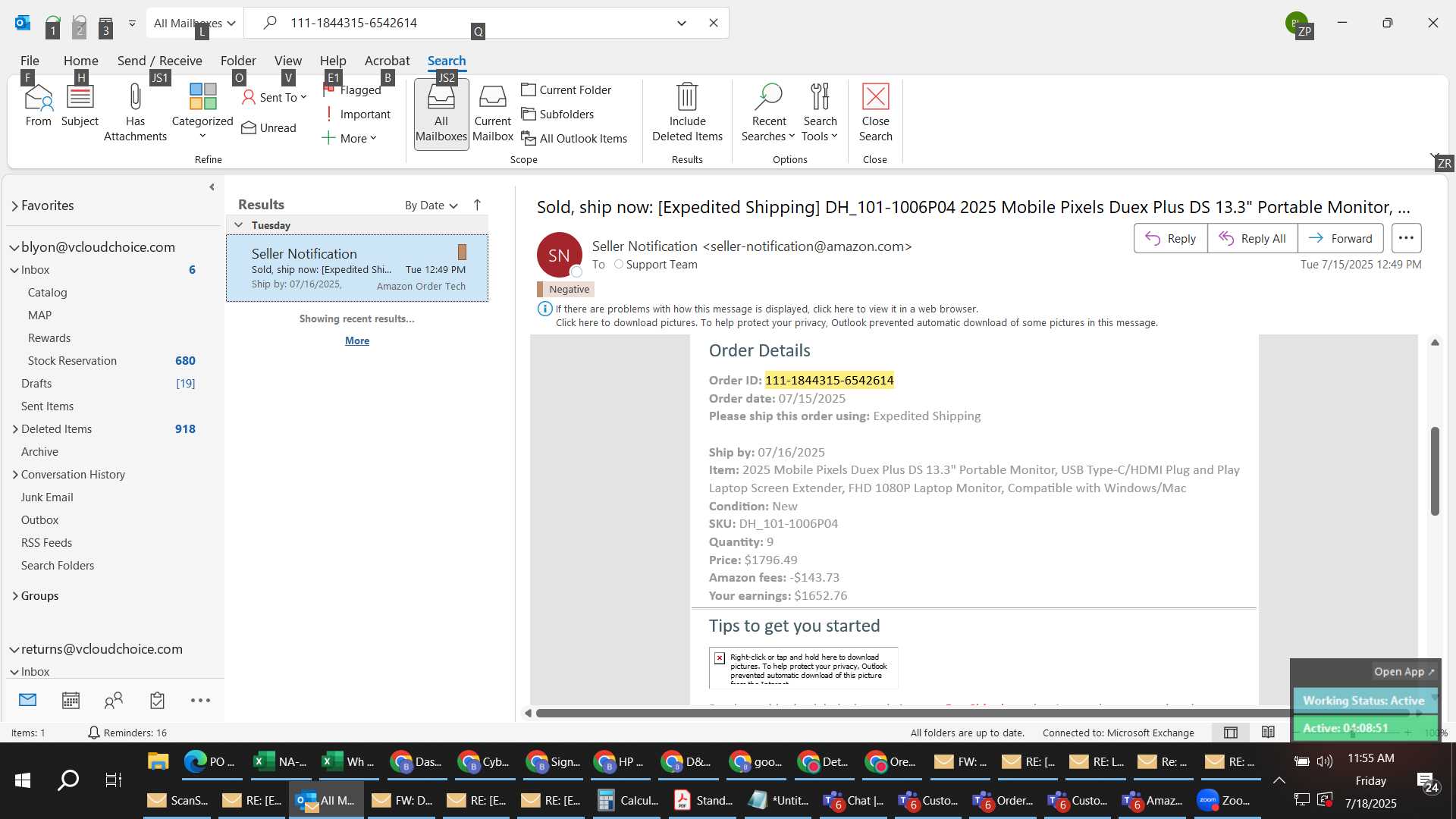
Task: Reply to the Seller Notification email
Action: pos(1170,238)
